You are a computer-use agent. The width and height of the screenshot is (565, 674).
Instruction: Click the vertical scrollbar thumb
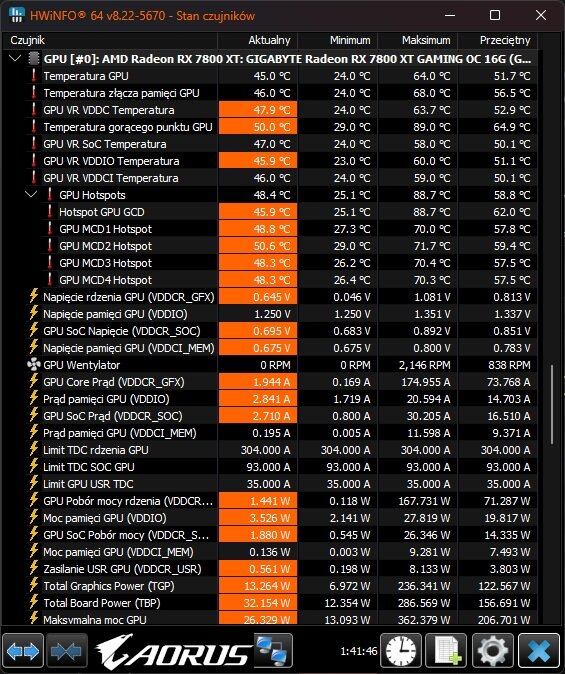click(552, 404)
